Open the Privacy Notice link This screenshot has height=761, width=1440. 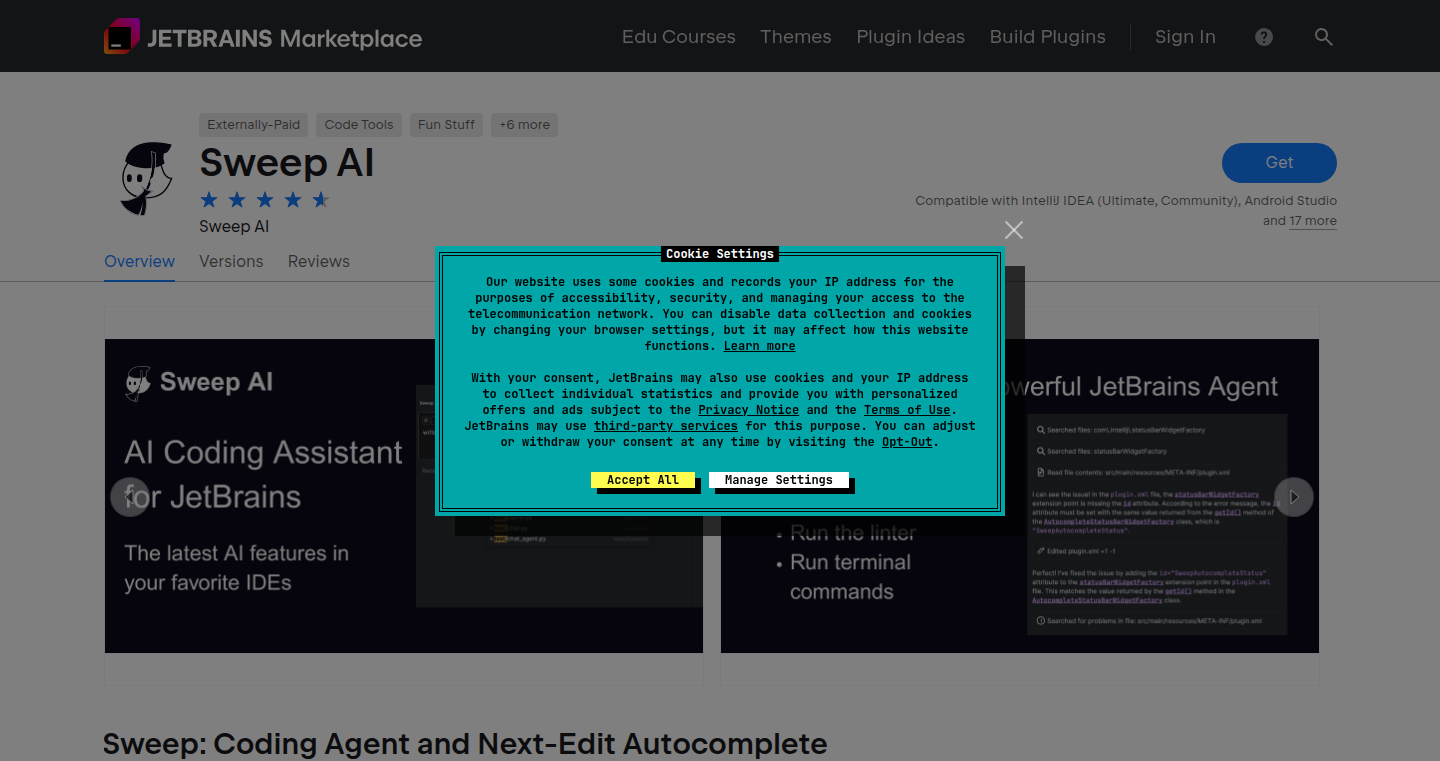click(x=748, y=410)
